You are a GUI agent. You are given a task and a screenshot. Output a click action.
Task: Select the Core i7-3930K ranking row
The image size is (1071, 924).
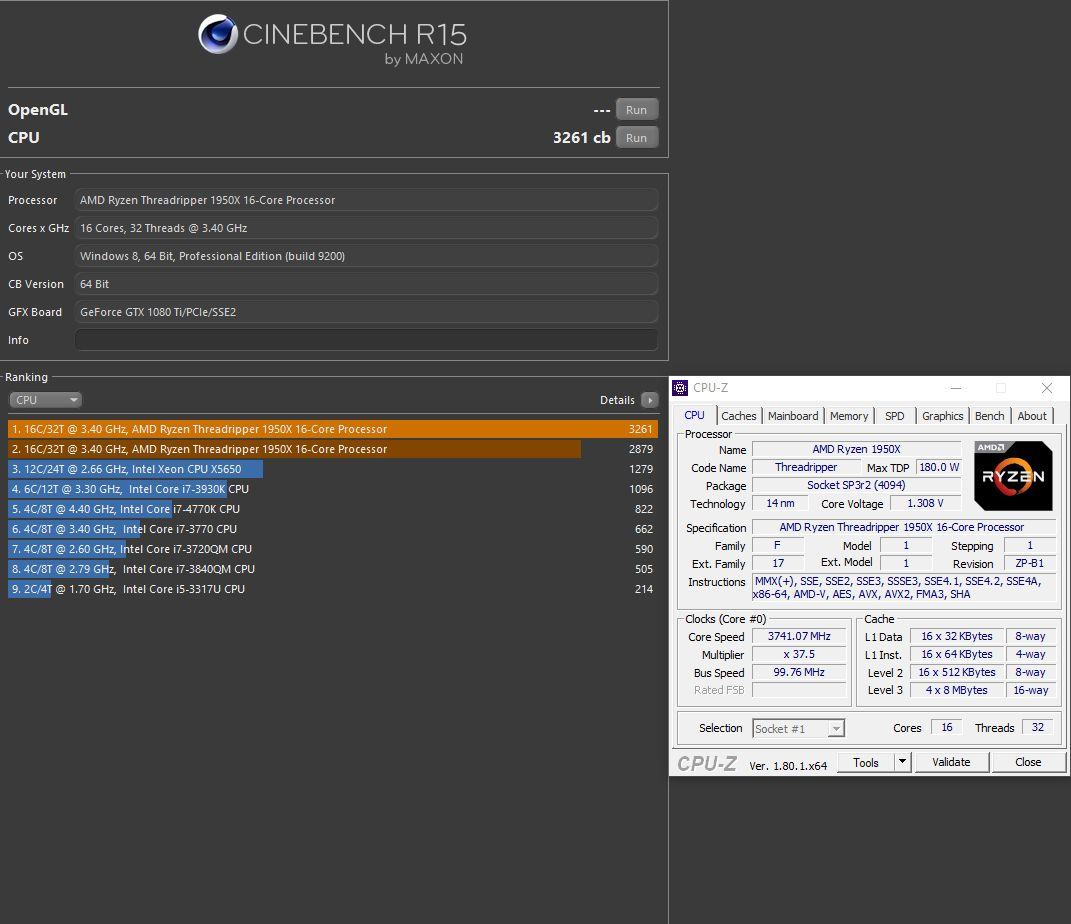tap(333, 489)
